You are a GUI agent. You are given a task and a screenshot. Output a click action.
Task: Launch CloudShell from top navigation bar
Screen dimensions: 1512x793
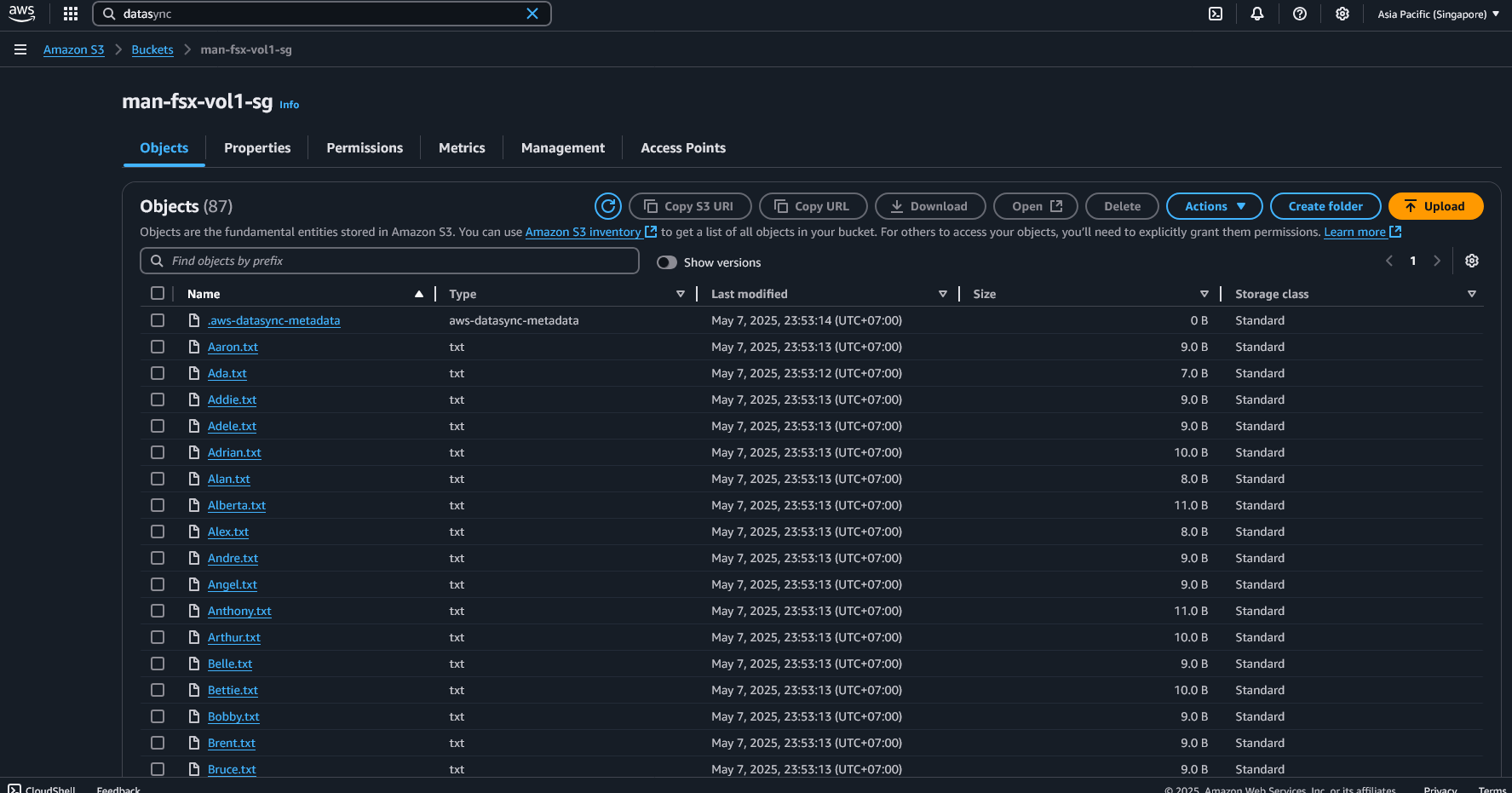point(1216,14)
